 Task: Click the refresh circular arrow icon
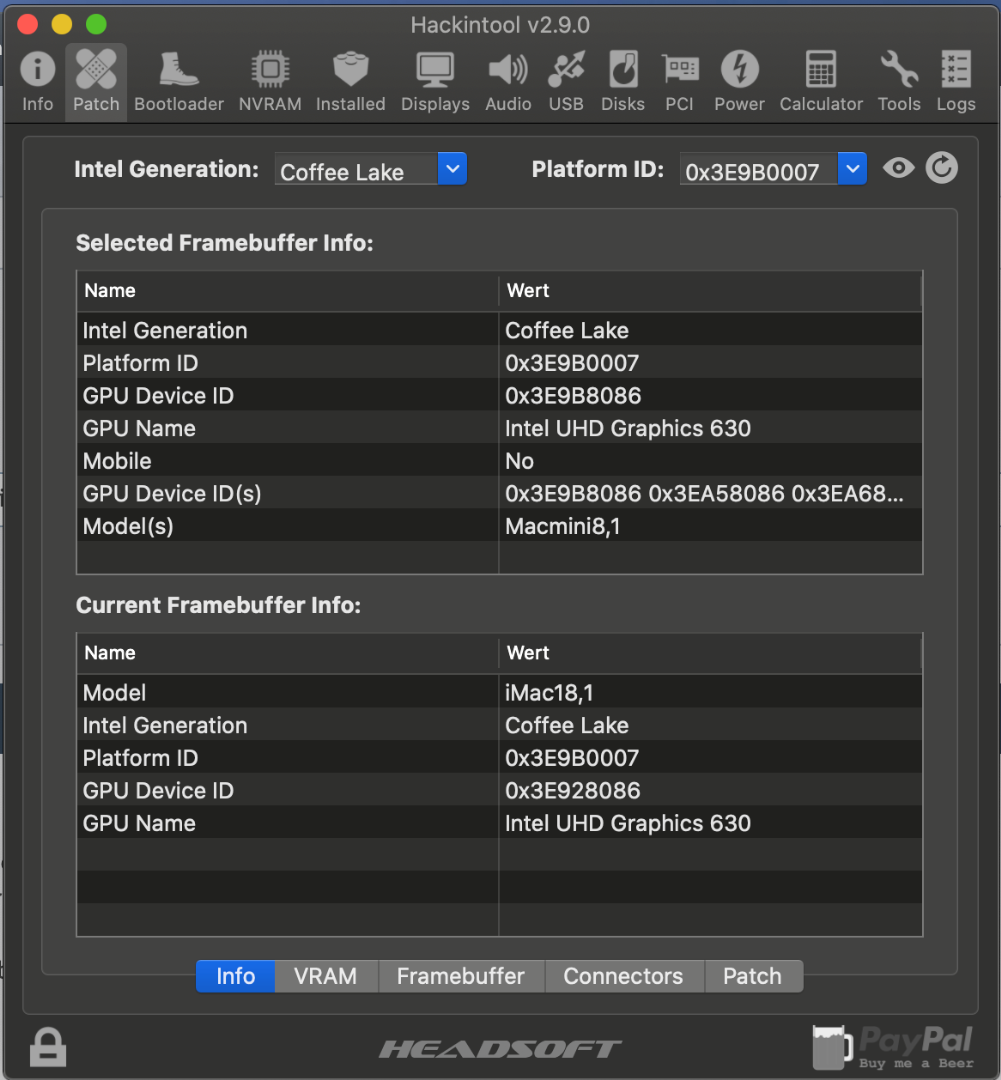click(x=941, y=168)
